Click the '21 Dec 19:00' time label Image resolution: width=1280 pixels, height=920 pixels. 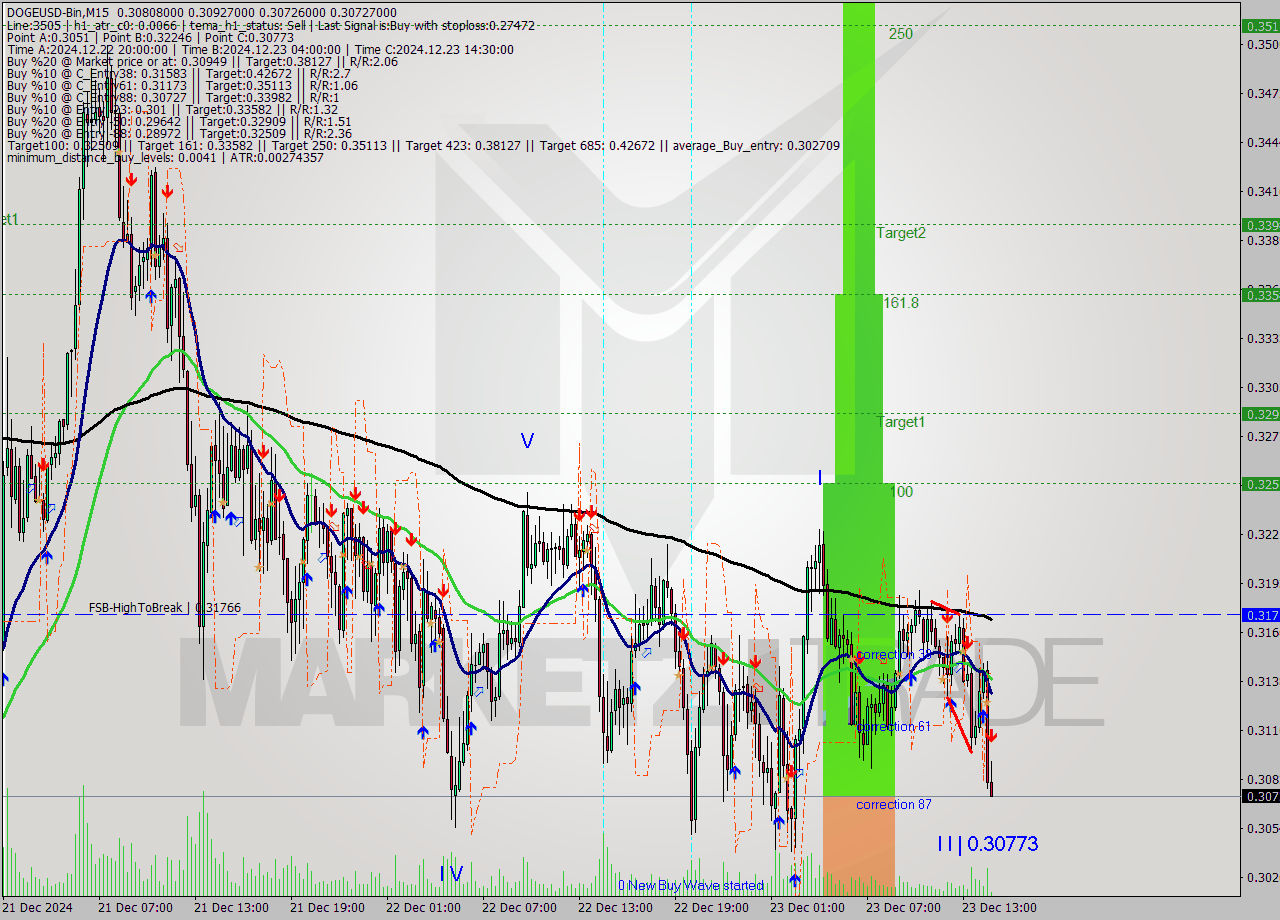coord(327,908)
